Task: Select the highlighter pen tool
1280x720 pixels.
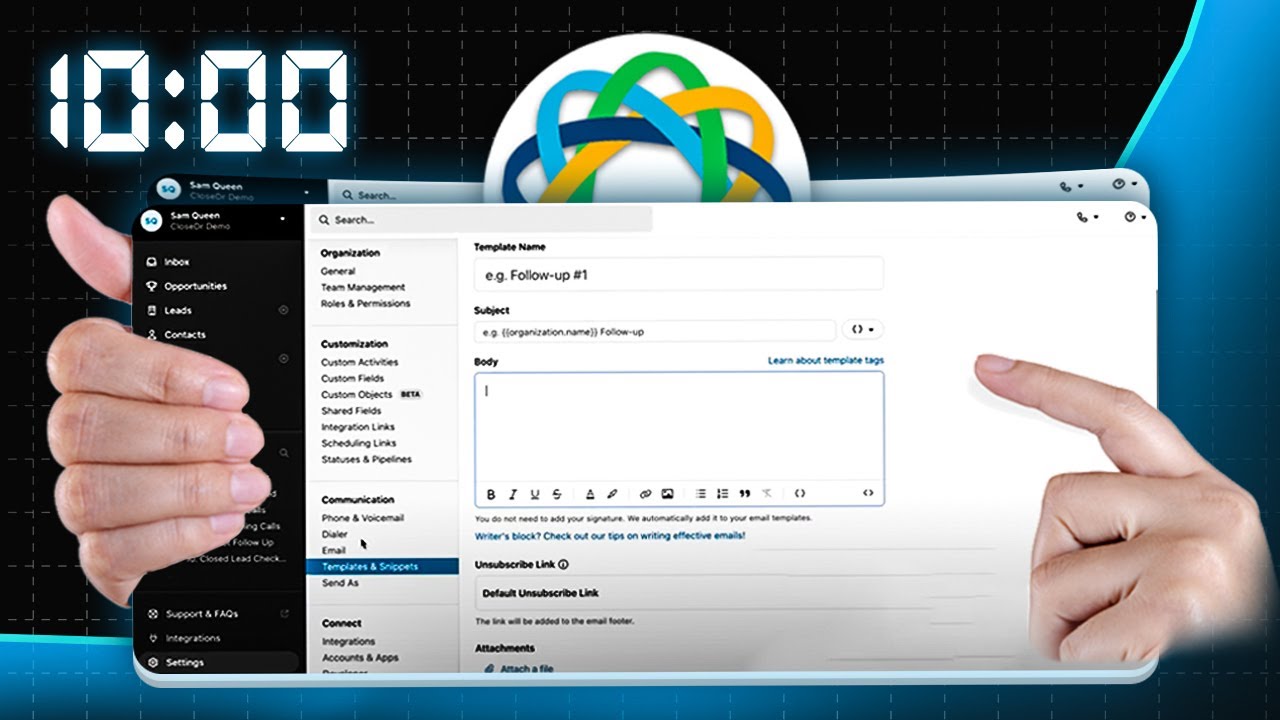Action: pyautogui.click(x=612, y=494)
